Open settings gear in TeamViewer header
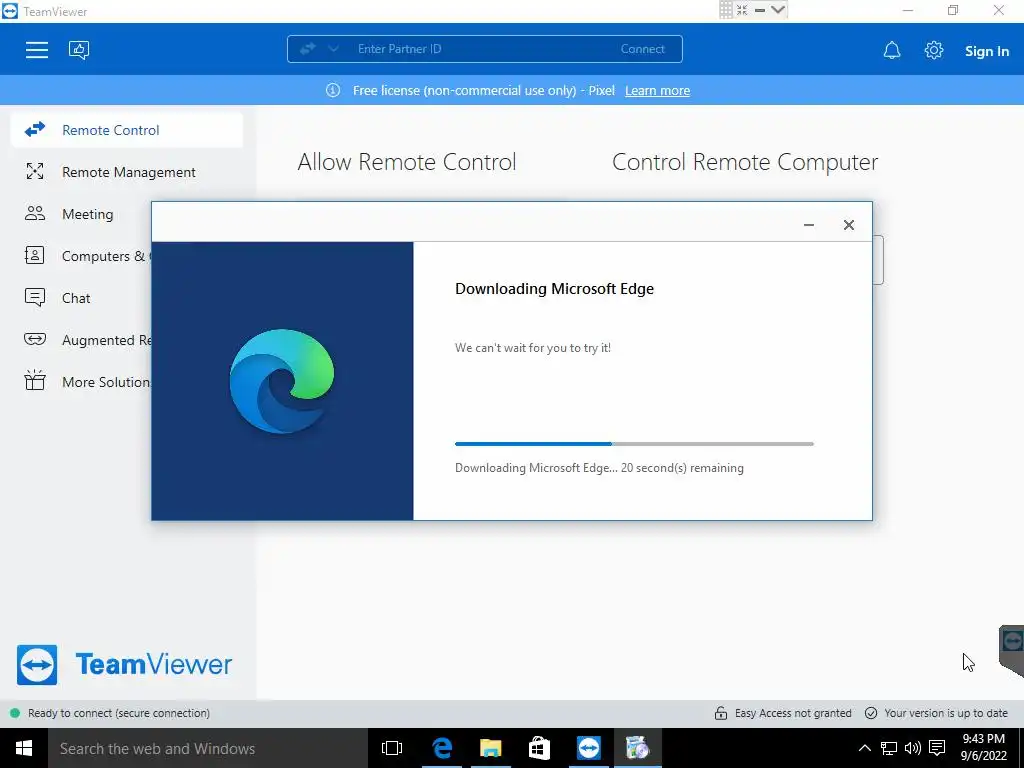The width and height of the screenshot is (1024, 768). point(934,50)
